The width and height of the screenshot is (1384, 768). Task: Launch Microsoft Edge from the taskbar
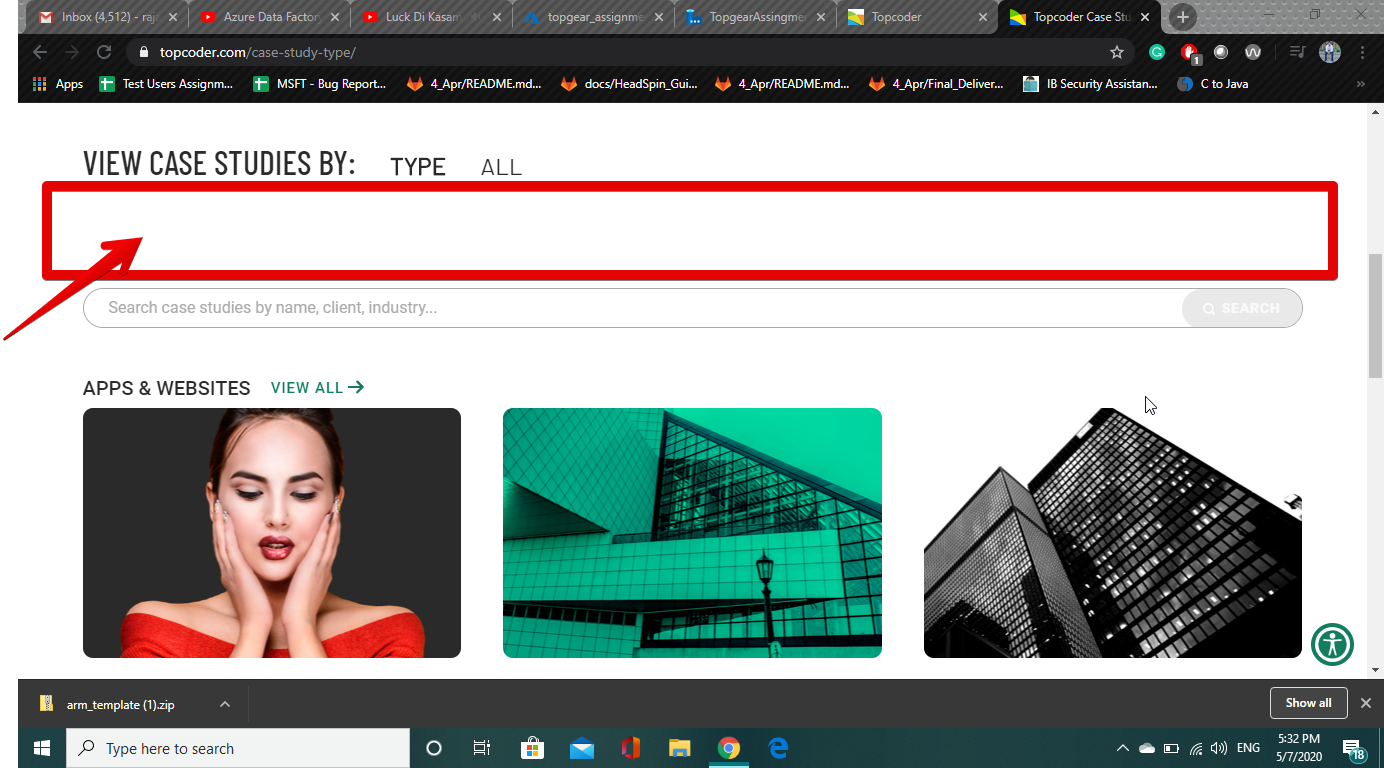pos(778,747)
